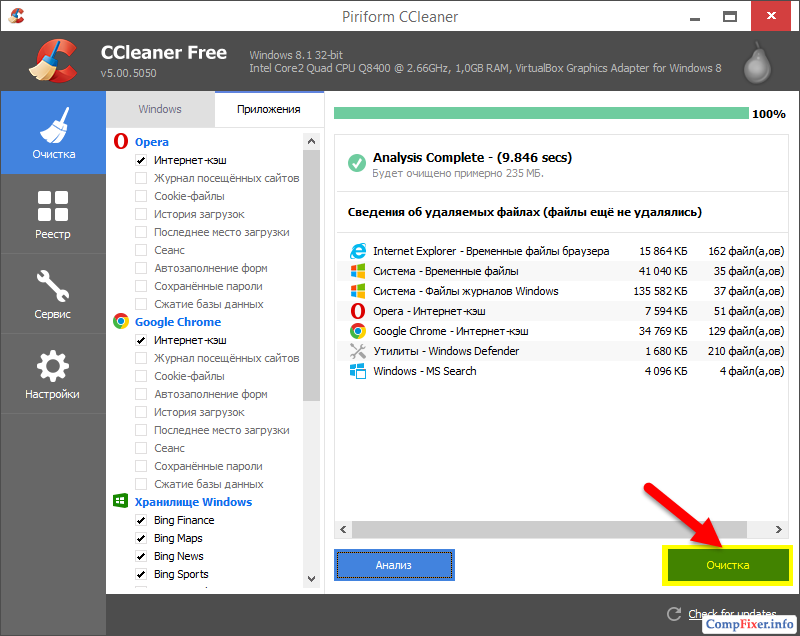
Task: Open the Настройки (Options) gear section
Action: 53,374
